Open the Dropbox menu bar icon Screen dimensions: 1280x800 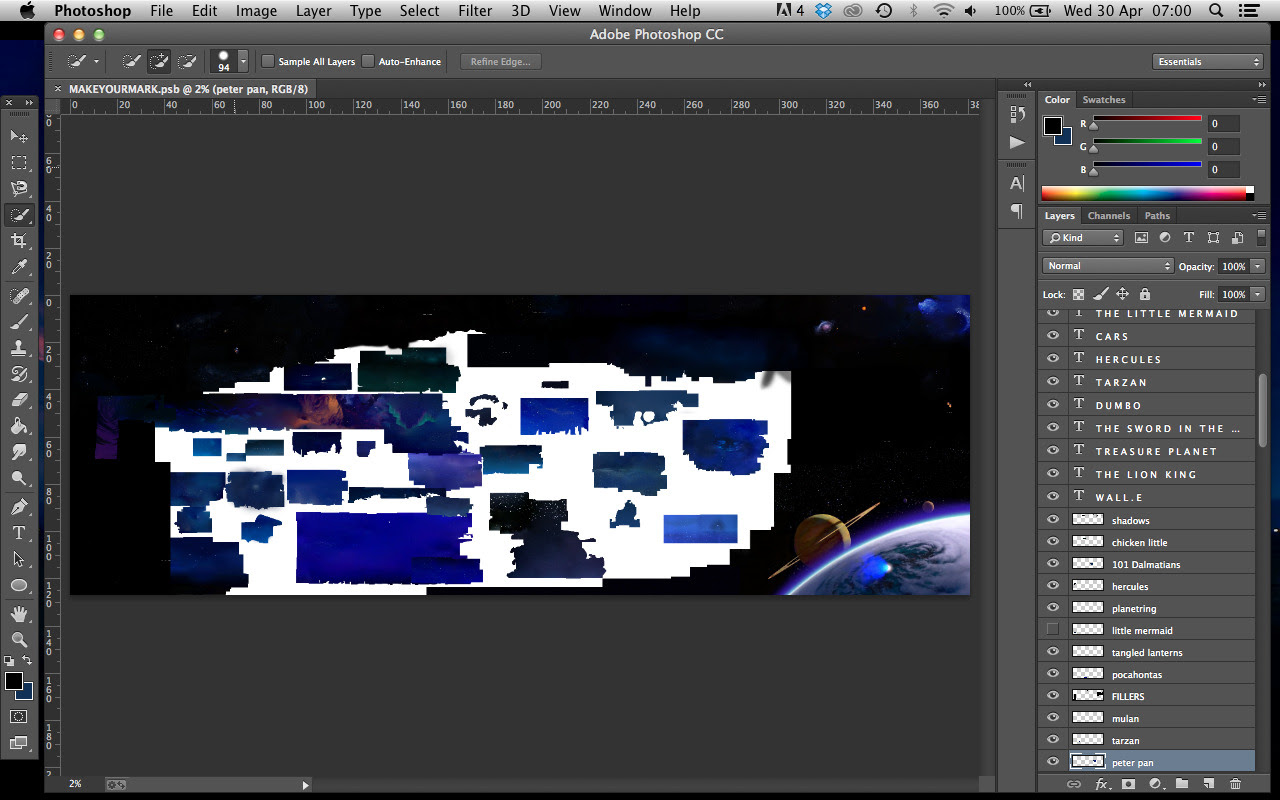[824, 11]
